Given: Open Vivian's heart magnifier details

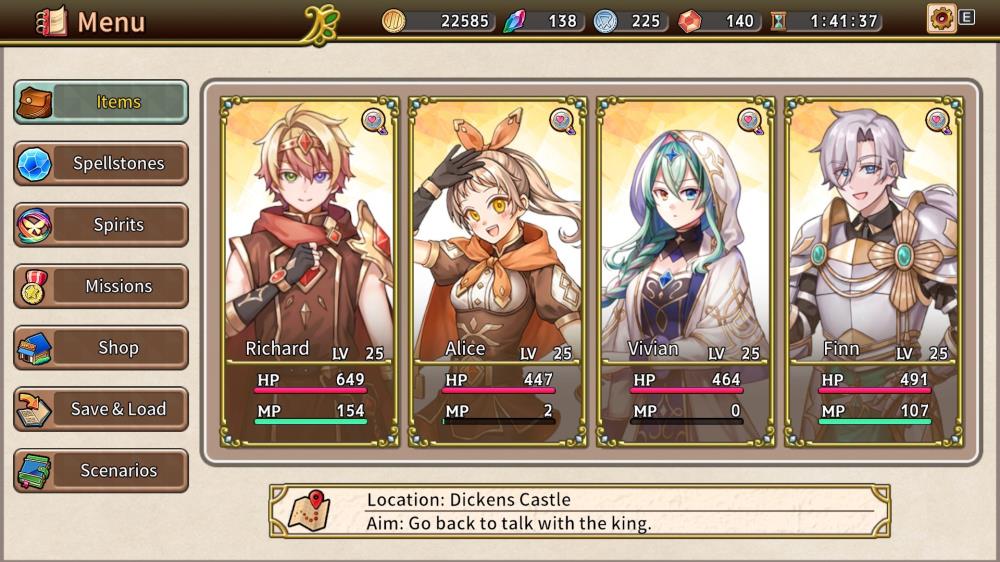Looking at the screenshot, I should click(750, 121).
